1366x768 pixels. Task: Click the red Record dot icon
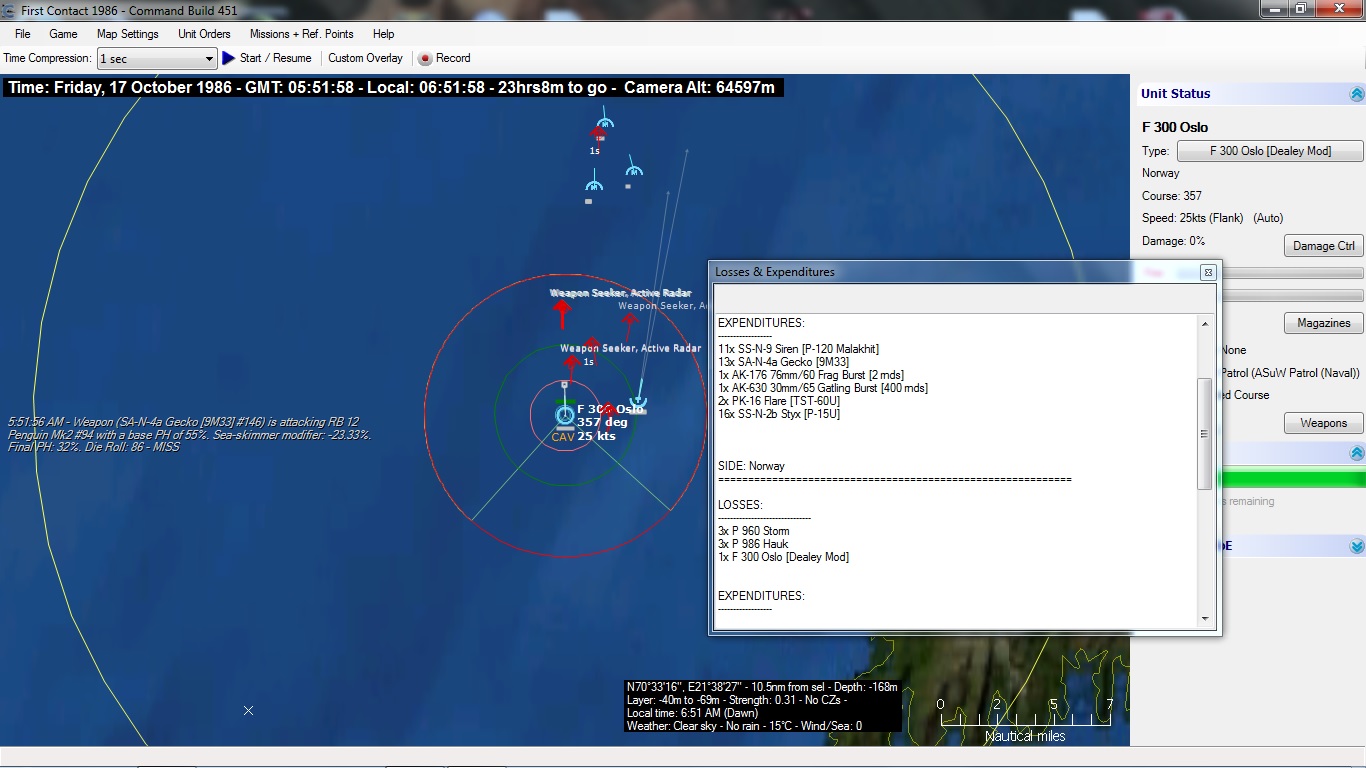(x=425, y=59)
